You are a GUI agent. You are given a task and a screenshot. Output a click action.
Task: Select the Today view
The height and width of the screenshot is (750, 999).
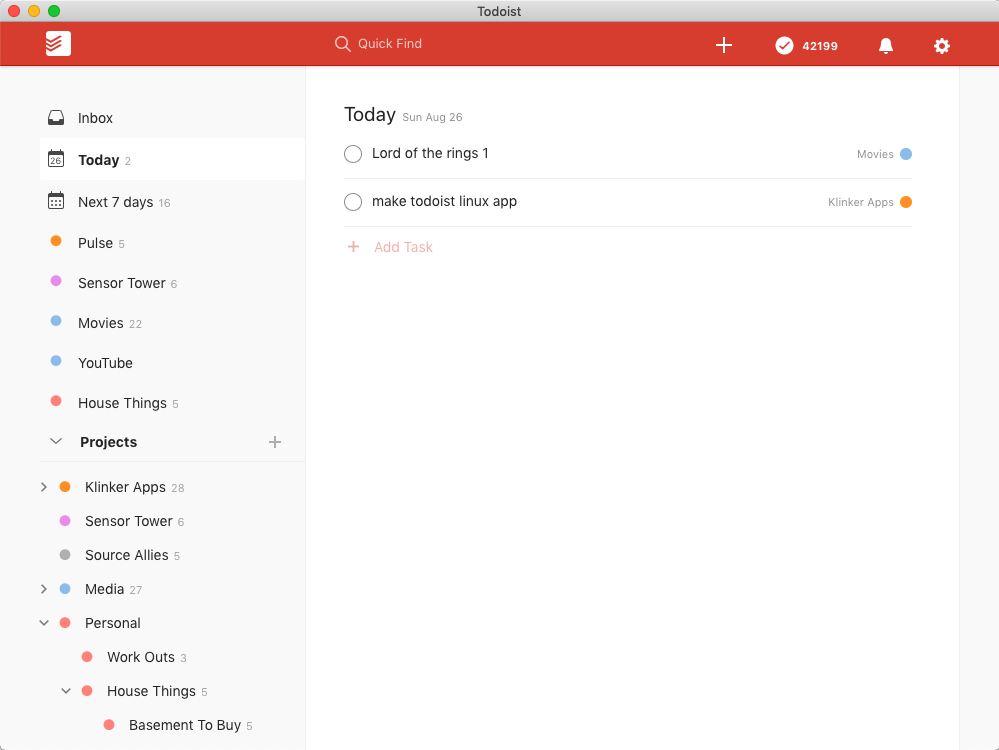click(172, 159)
